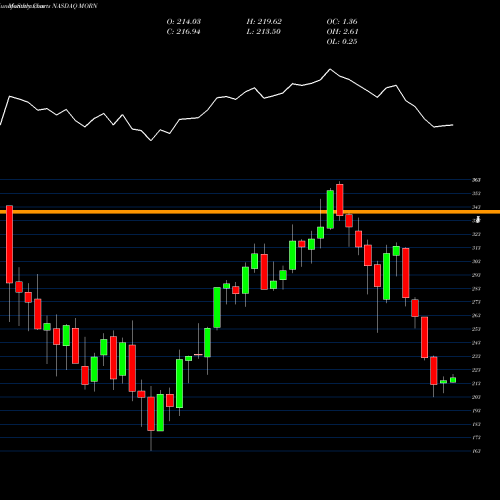500x500 pixels.
Task: Select the OH: 2.61 readout
Action: click(342, 32)
